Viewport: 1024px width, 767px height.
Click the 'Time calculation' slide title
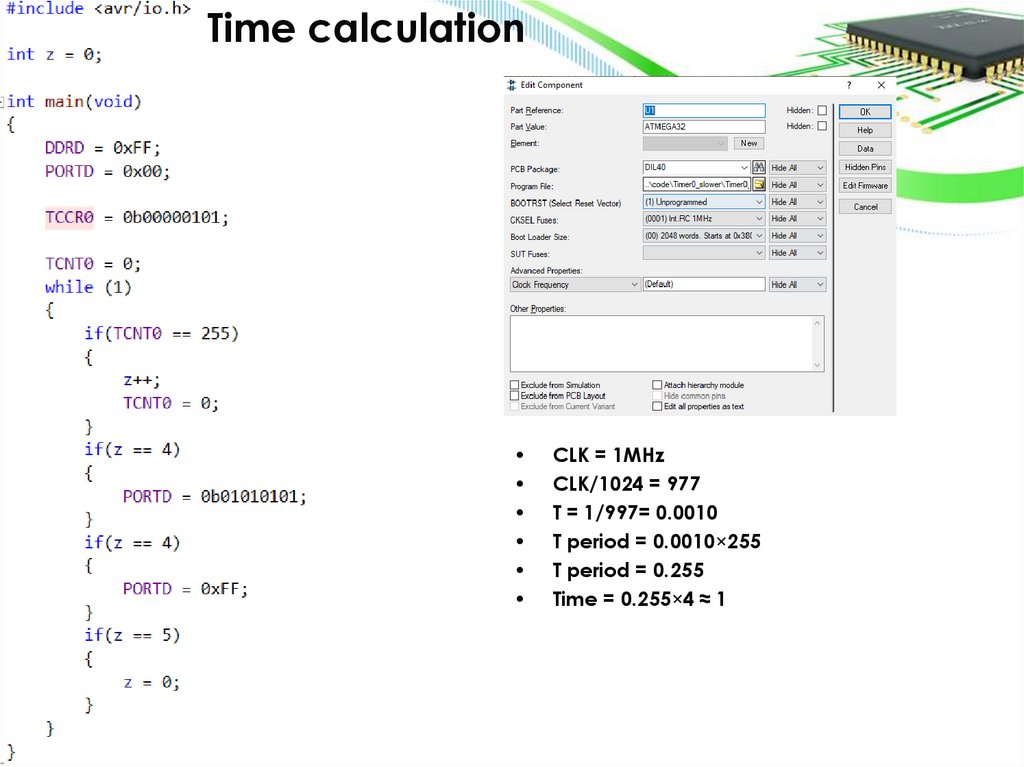(366, 28)
